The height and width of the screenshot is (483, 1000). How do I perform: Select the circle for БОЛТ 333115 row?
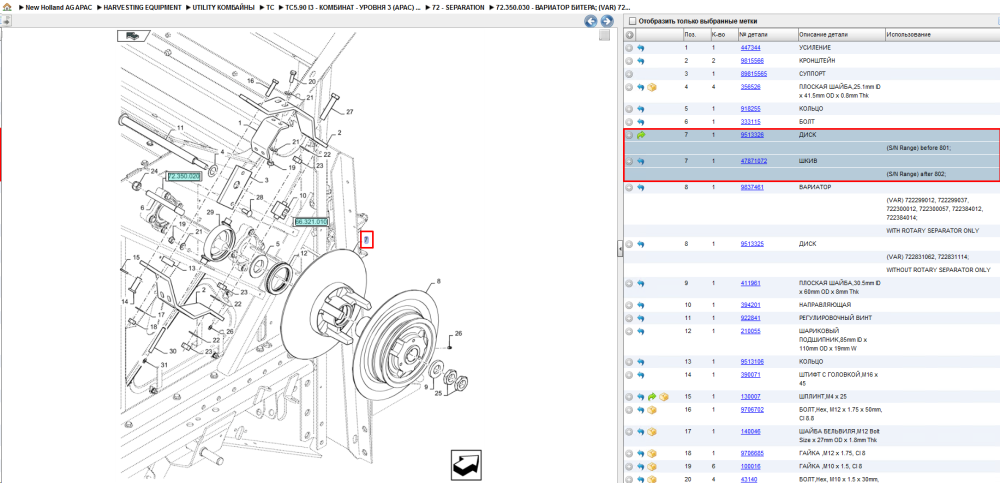tap(629, 122)
